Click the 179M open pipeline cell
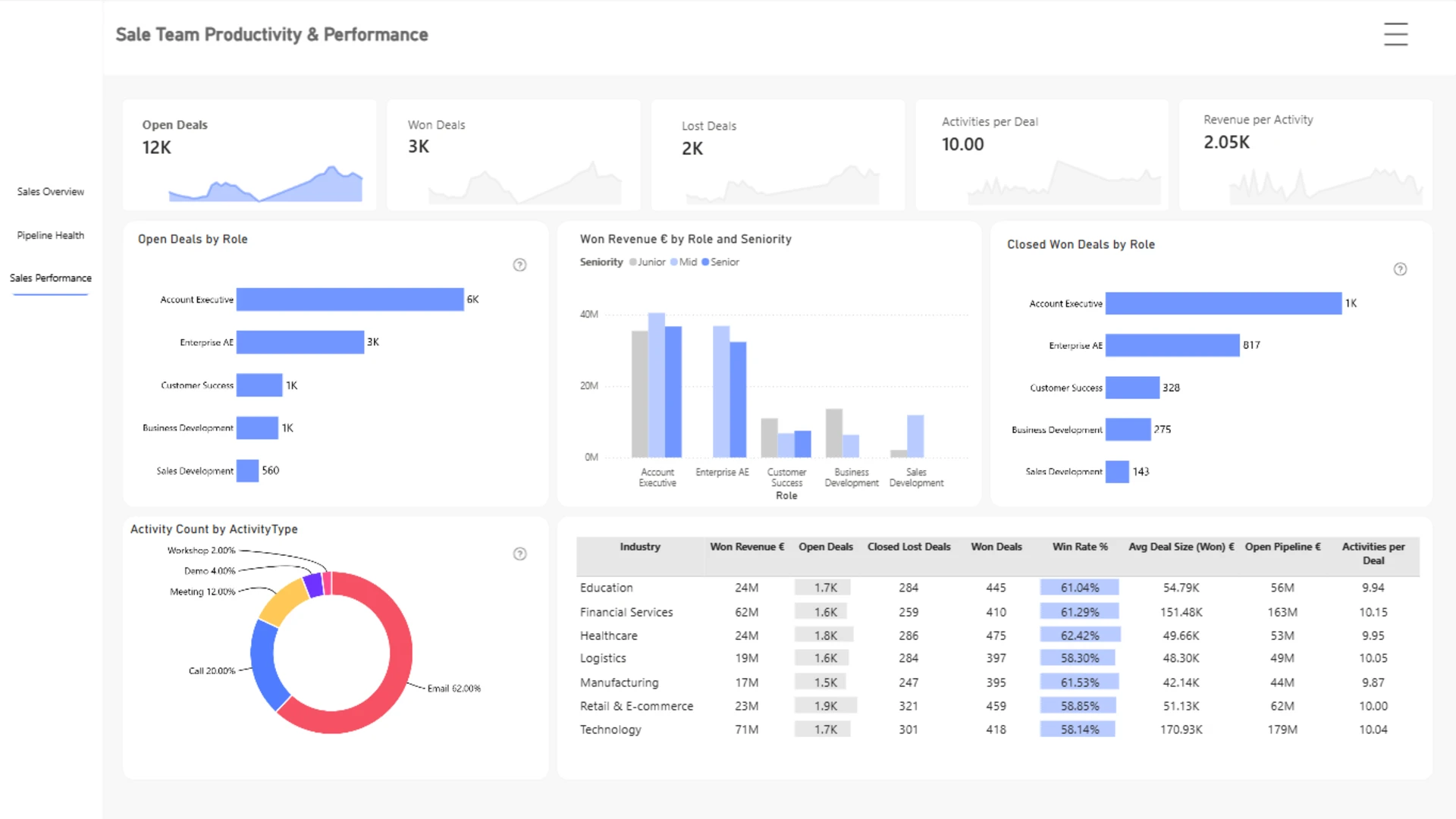This screenshot has height=819, width=1456. tap(1283, 730)
